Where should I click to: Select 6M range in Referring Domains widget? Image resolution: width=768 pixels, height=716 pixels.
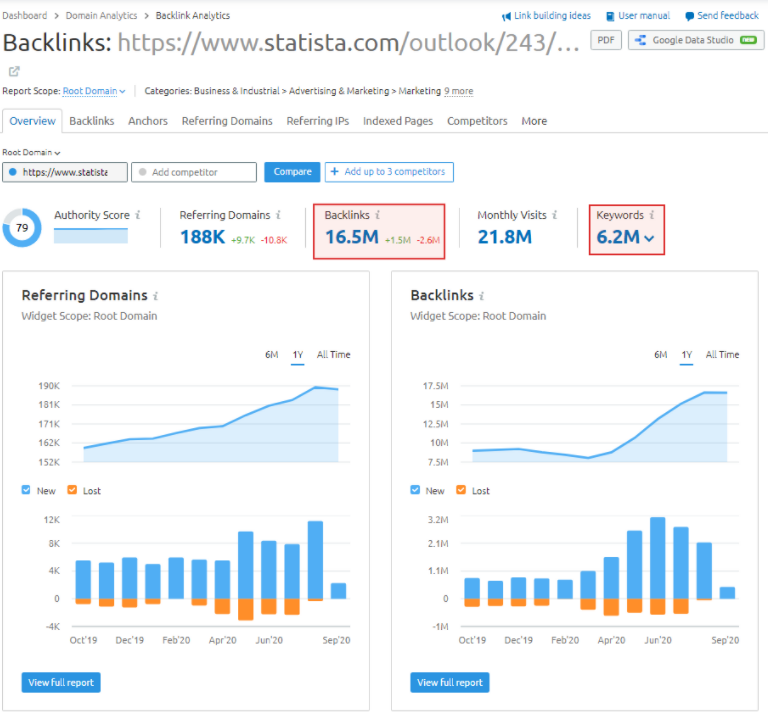coord(271,355)
